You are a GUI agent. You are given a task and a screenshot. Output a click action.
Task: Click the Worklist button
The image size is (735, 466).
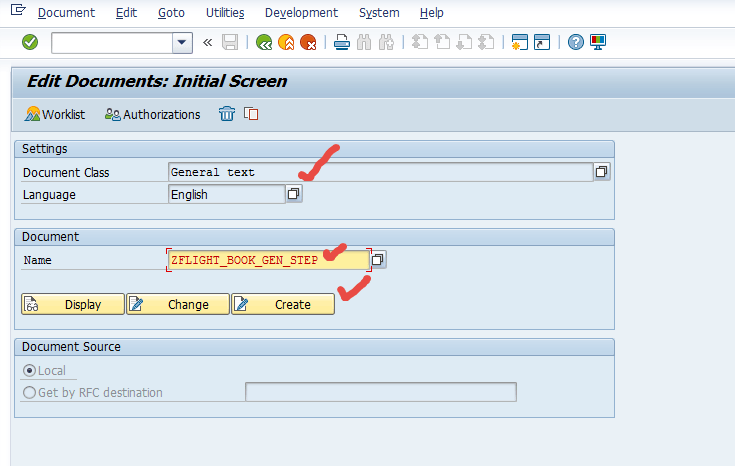55,114
